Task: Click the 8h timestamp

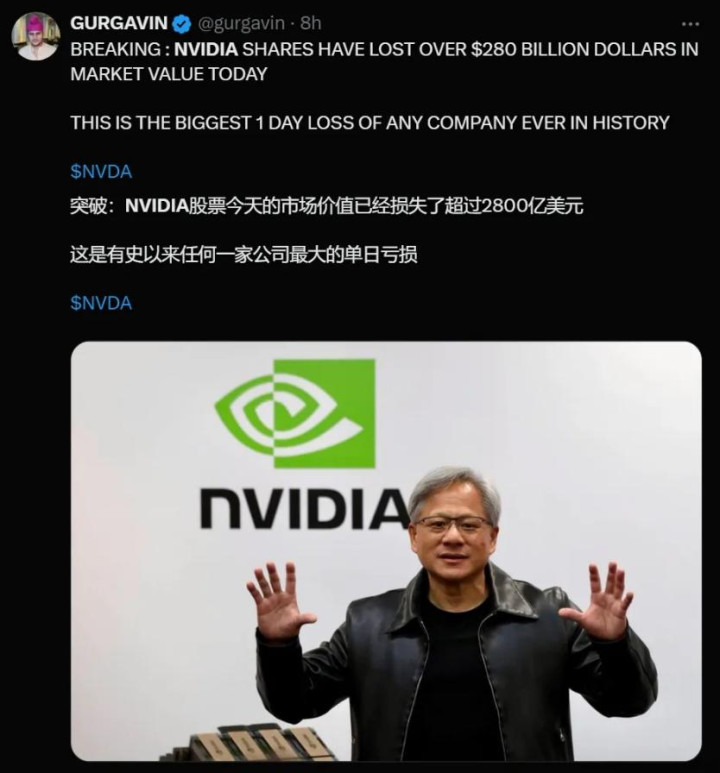Action: pos(311,23)
